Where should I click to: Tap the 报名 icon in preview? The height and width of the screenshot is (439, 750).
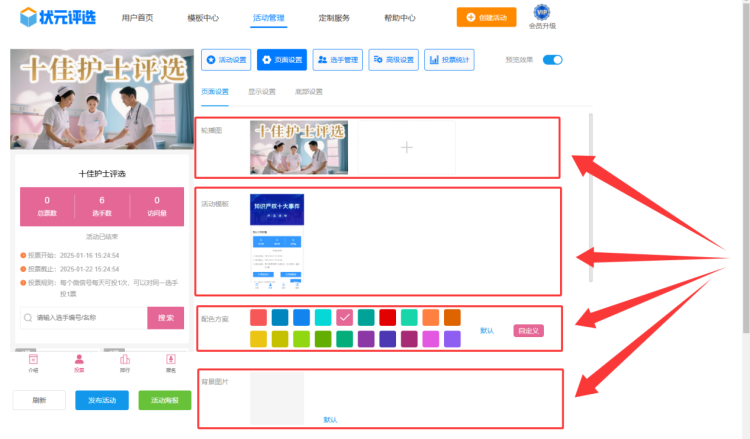pyautogui.click(x=171, y=361)
